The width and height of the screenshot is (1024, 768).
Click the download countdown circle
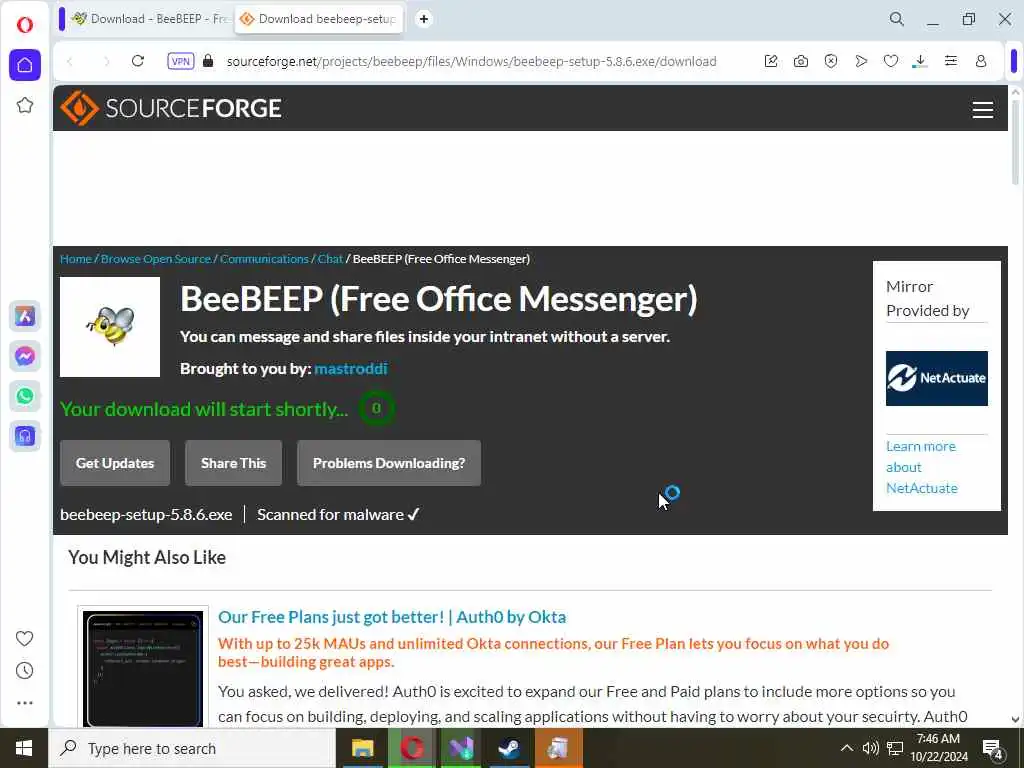click(x=376, y=409)
